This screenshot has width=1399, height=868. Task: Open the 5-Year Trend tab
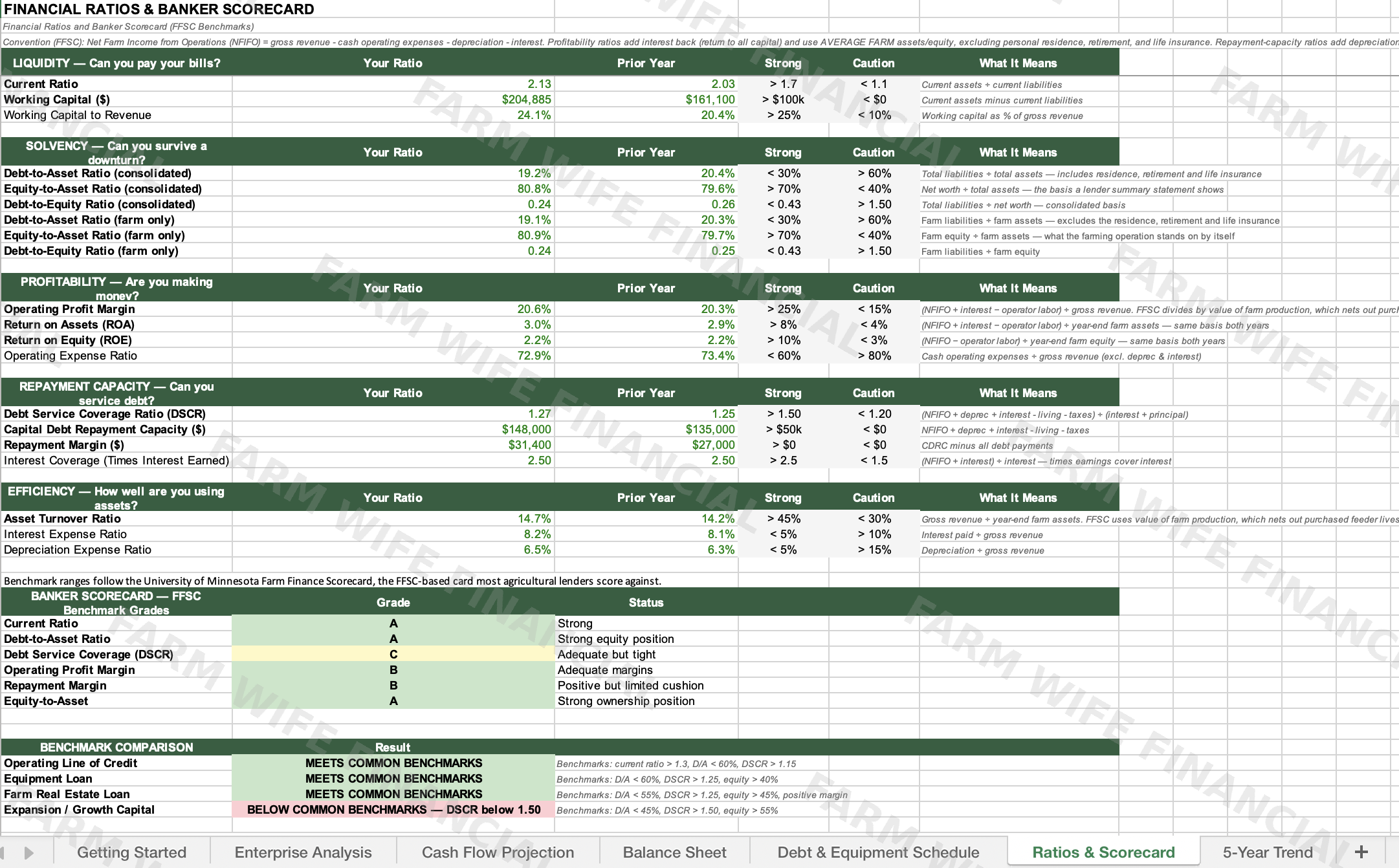click(x=1268, y=852)
